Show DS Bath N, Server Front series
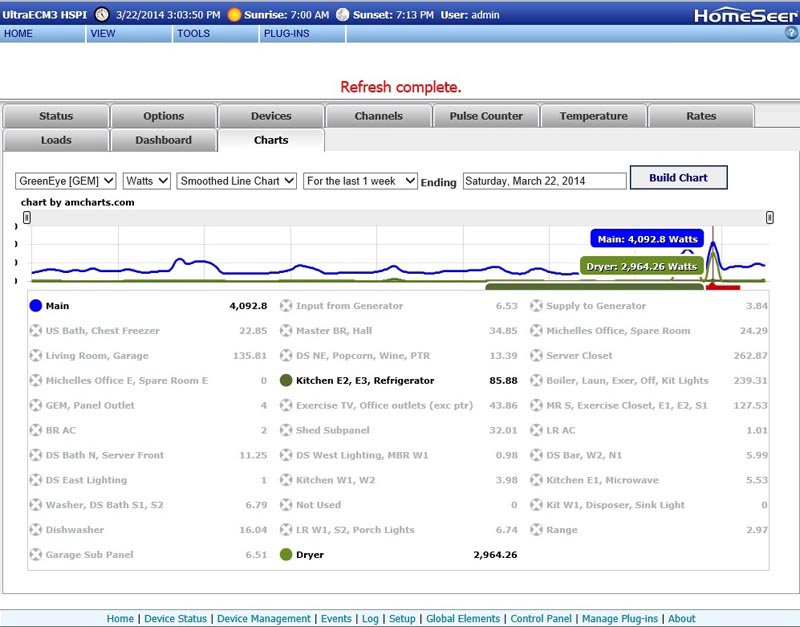Screen dimensions: 800x627 point(36,455)
